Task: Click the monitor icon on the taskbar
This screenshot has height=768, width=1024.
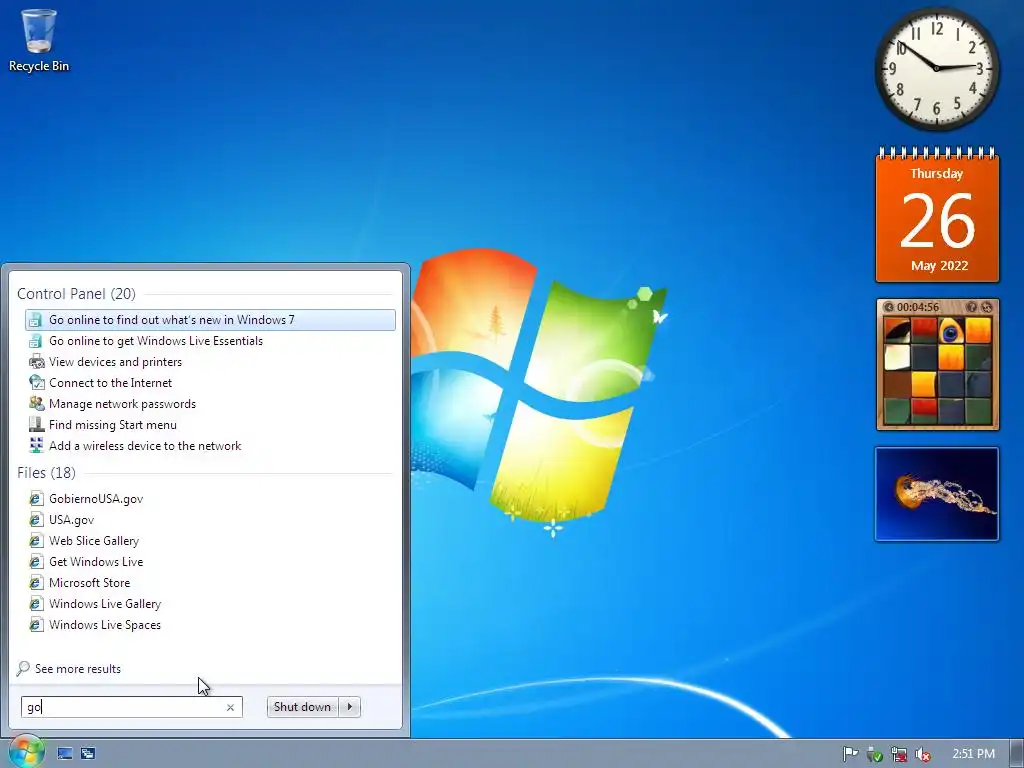Action: point(65,754)
